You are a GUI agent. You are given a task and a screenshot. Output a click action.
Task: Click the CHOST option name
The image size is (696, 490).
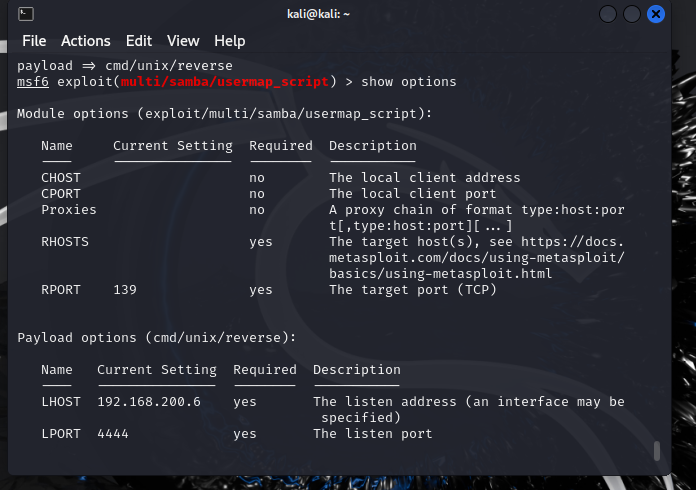61,178
